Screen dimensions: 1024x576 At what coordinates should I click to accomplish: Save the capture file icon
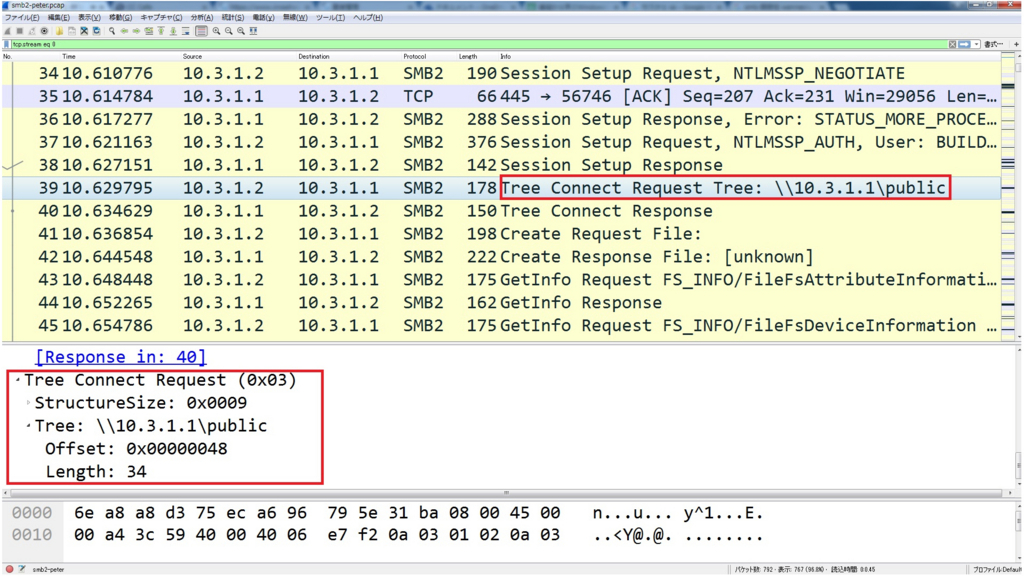tap(72, 31)
